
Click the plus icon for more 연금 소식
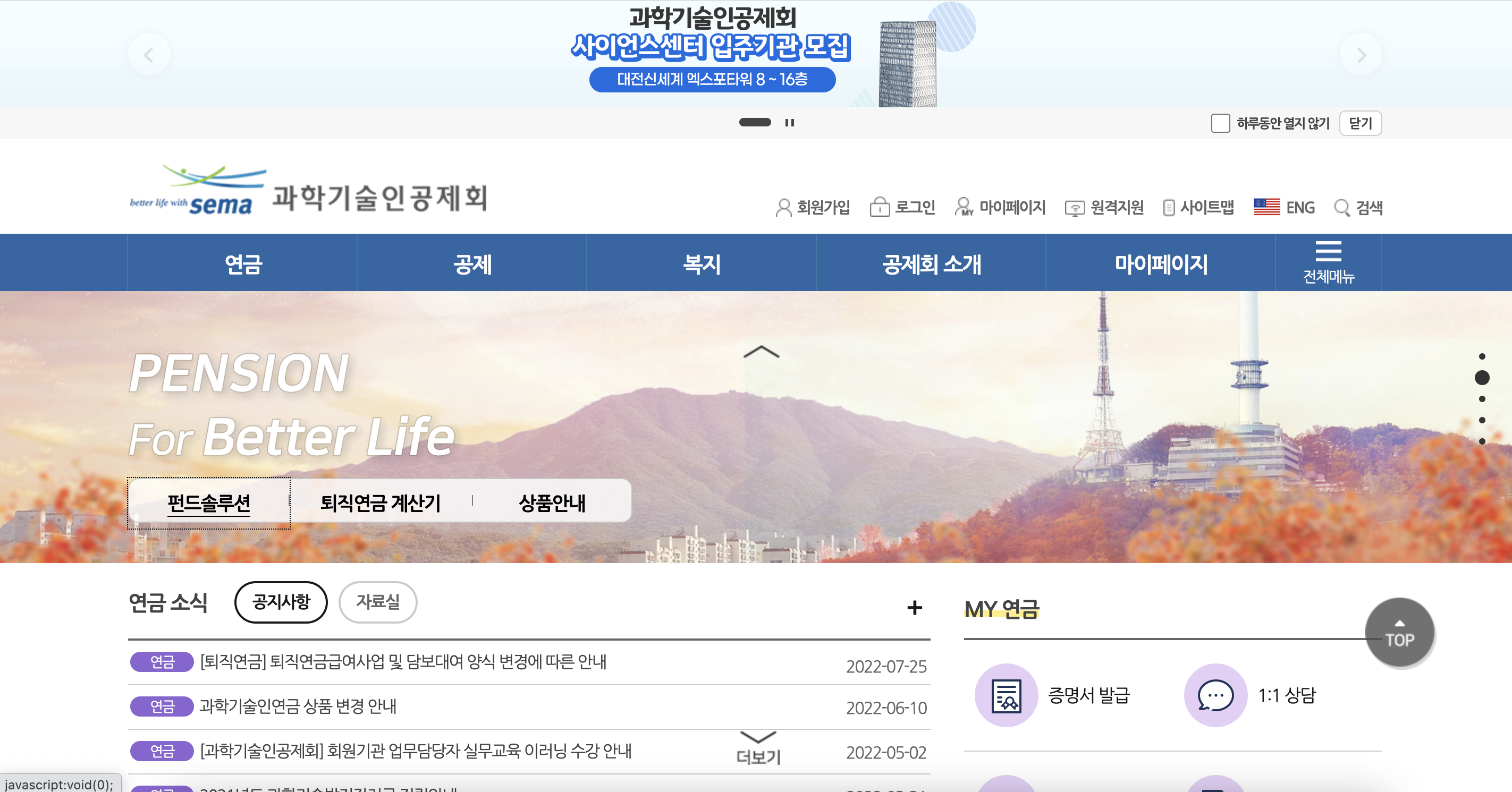915,608
